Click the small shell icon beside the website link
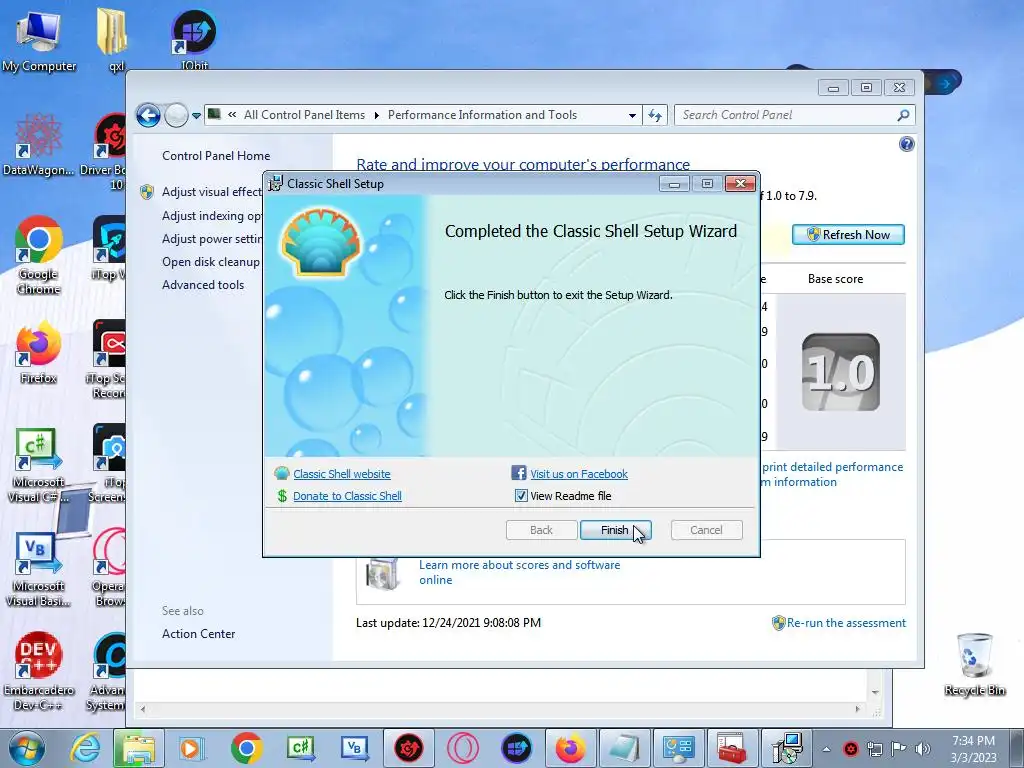Viewport: 1024px width, 768px height. [282, 473]
